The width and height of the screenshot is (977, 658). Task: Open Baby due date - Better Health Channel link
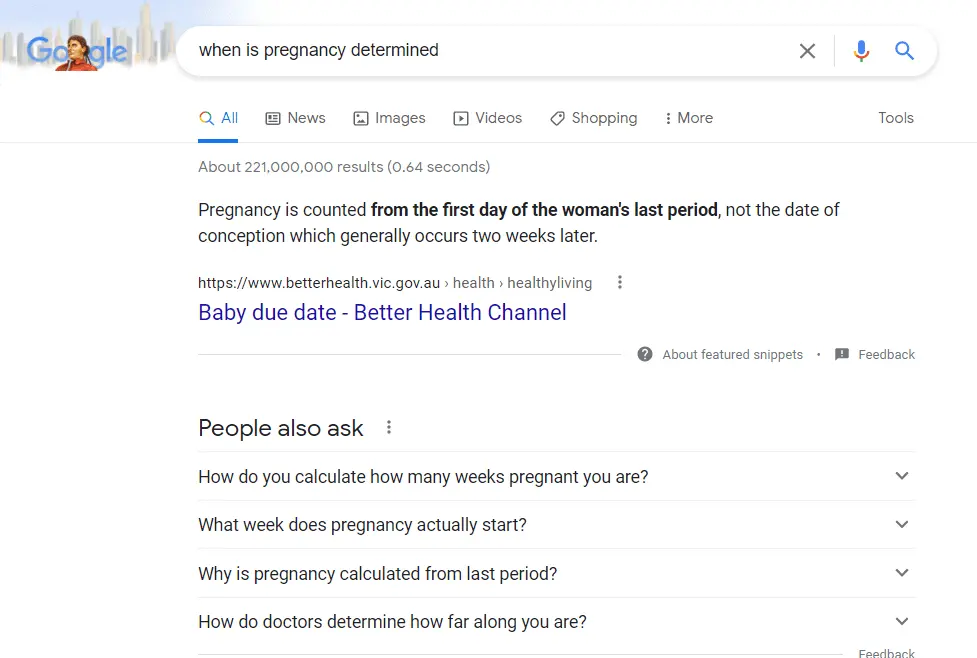coord(382,312)
